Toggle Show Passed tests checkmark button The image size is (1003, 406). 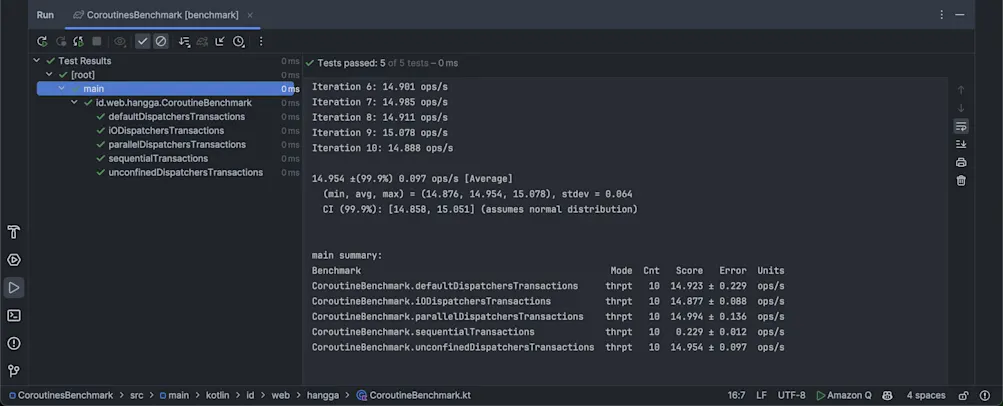coord(143,42)
